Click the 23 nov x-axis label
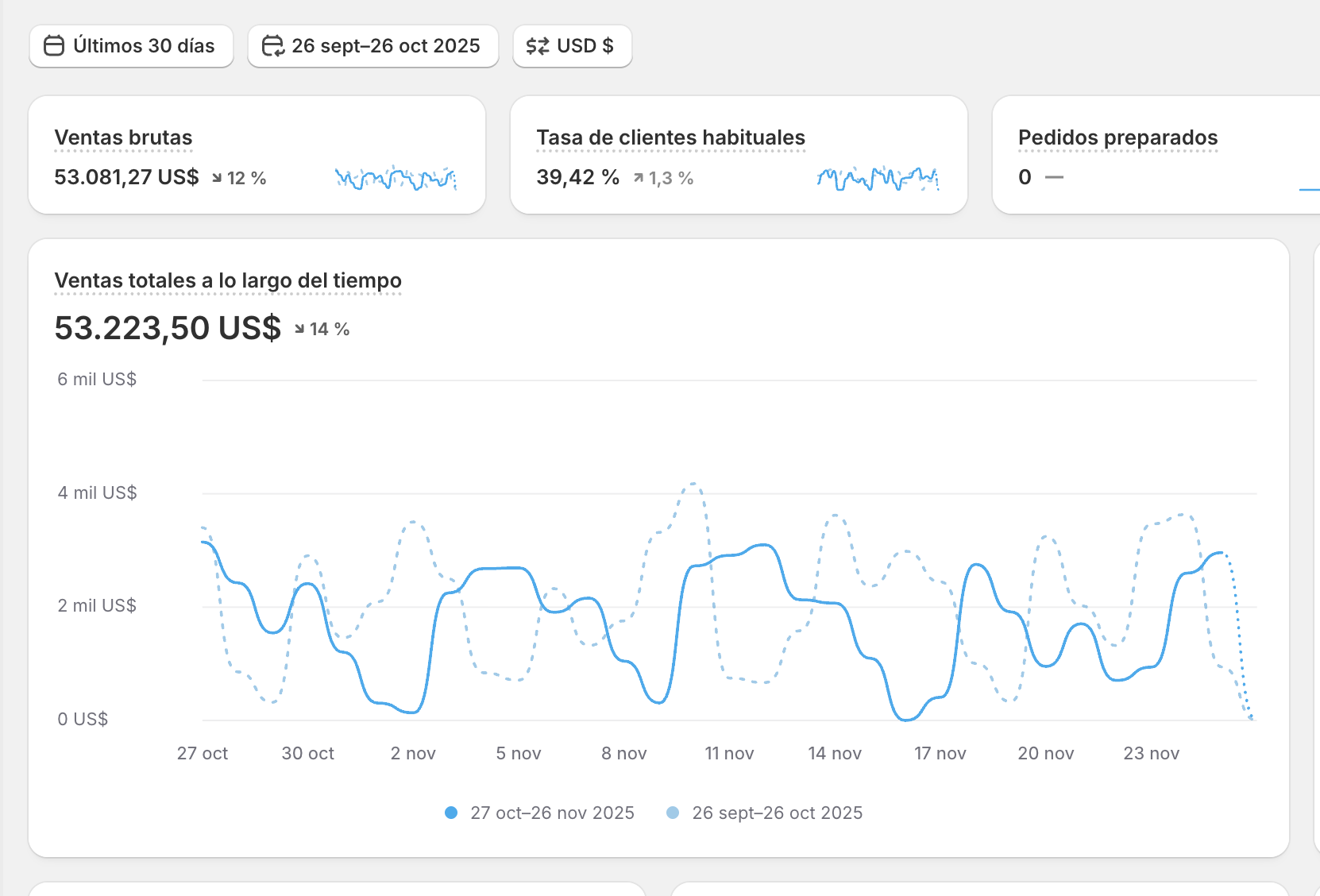Image resolution: width=1320 pixels, height=896 pixels. (1152, 753)
